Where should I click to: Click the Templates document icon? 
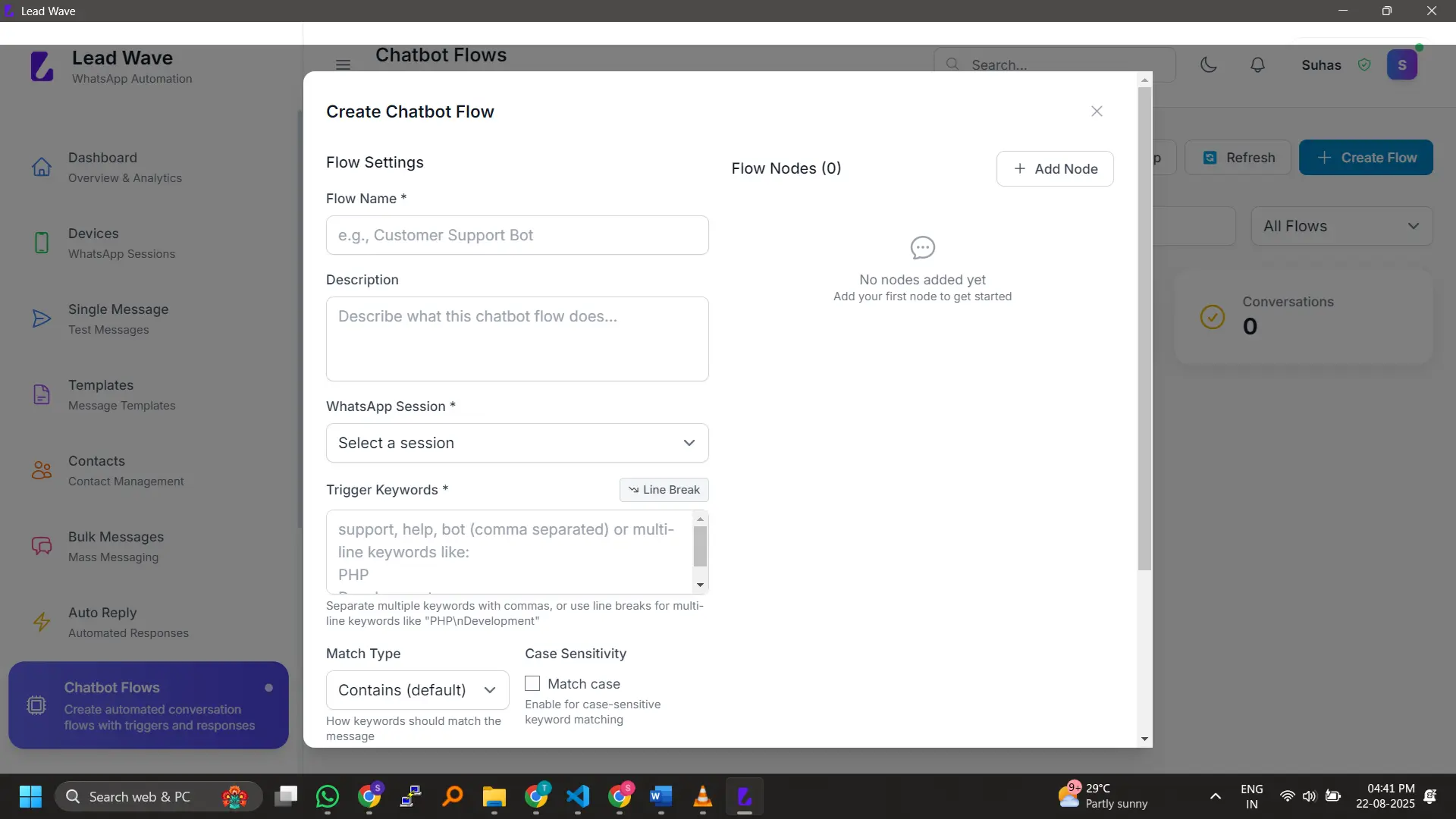coord(42,394)
